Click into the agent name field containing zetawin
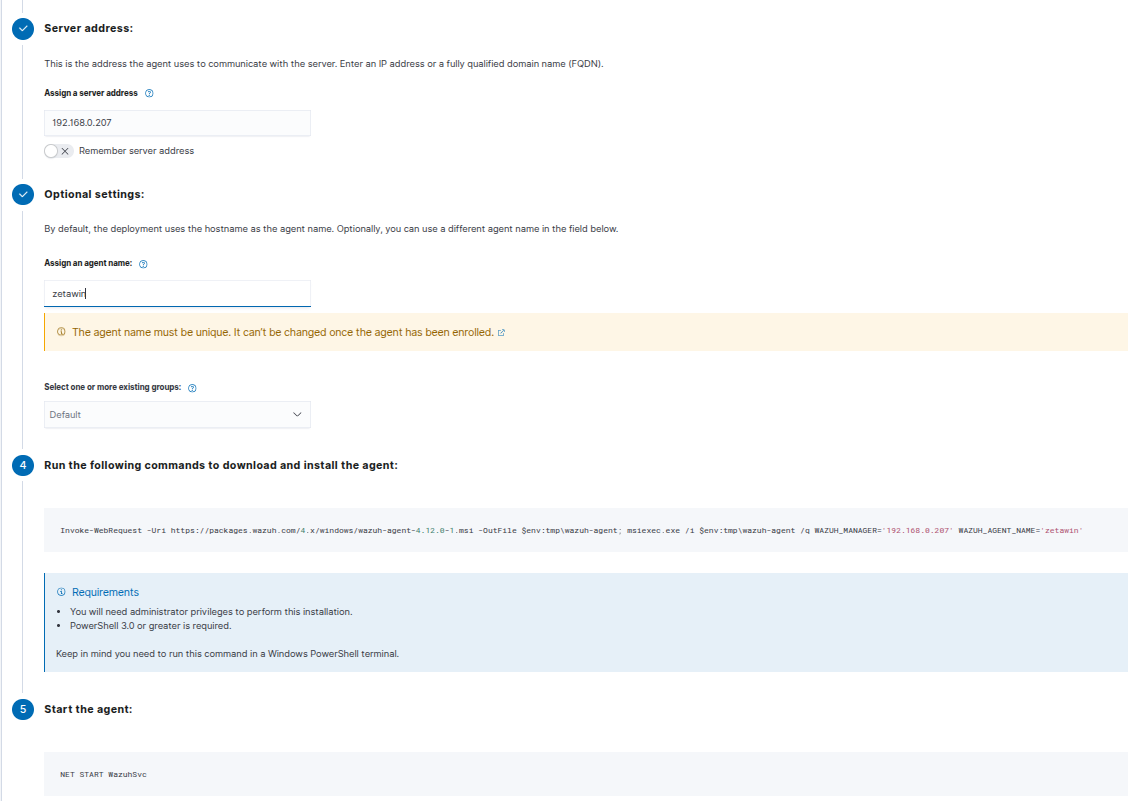1128x801 pixels. (177, 294)
